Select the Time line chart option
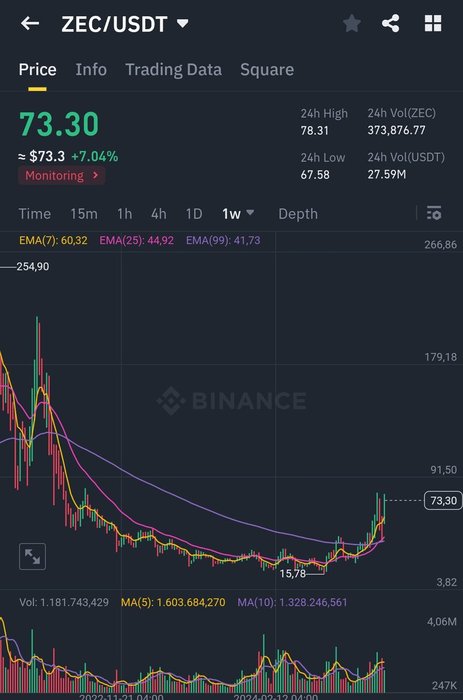The width and height of the screenshot is (463, 700). point(34,214)
